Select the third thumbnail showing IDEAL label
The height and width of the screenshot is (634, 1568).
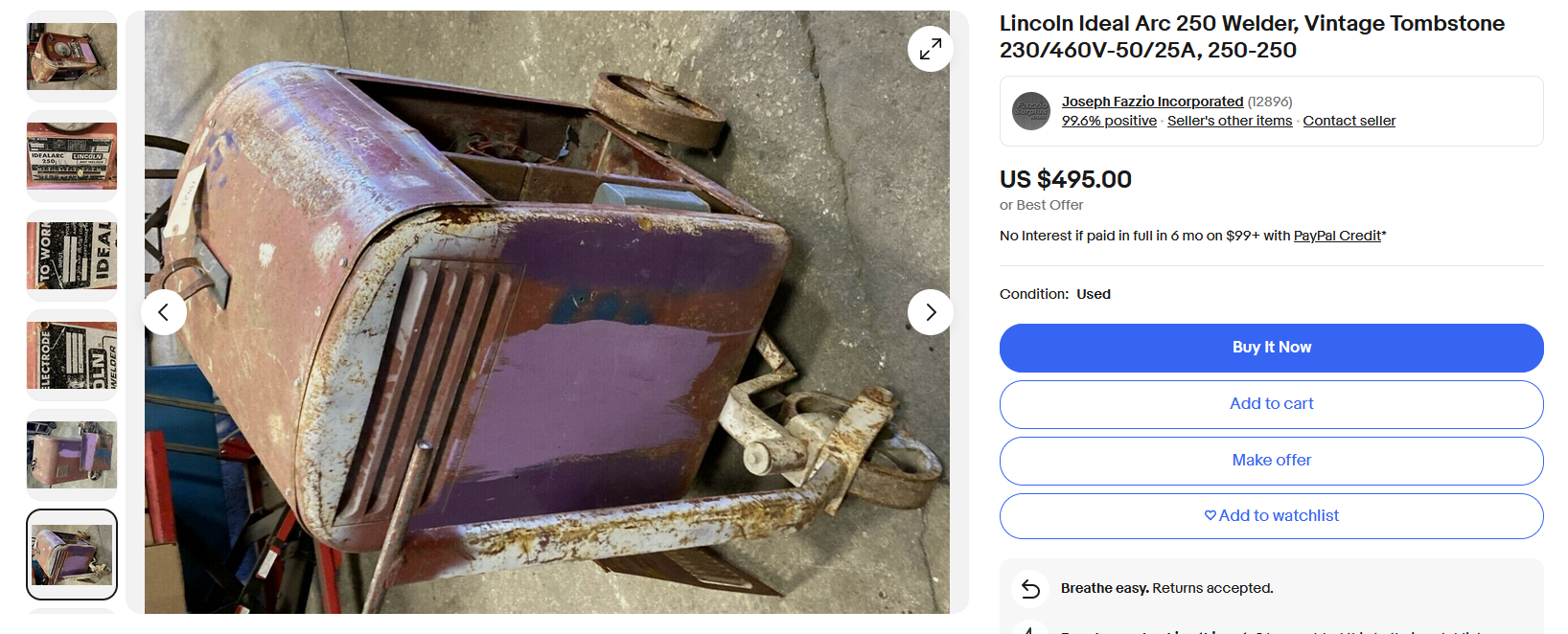click(x=72, y=256)
